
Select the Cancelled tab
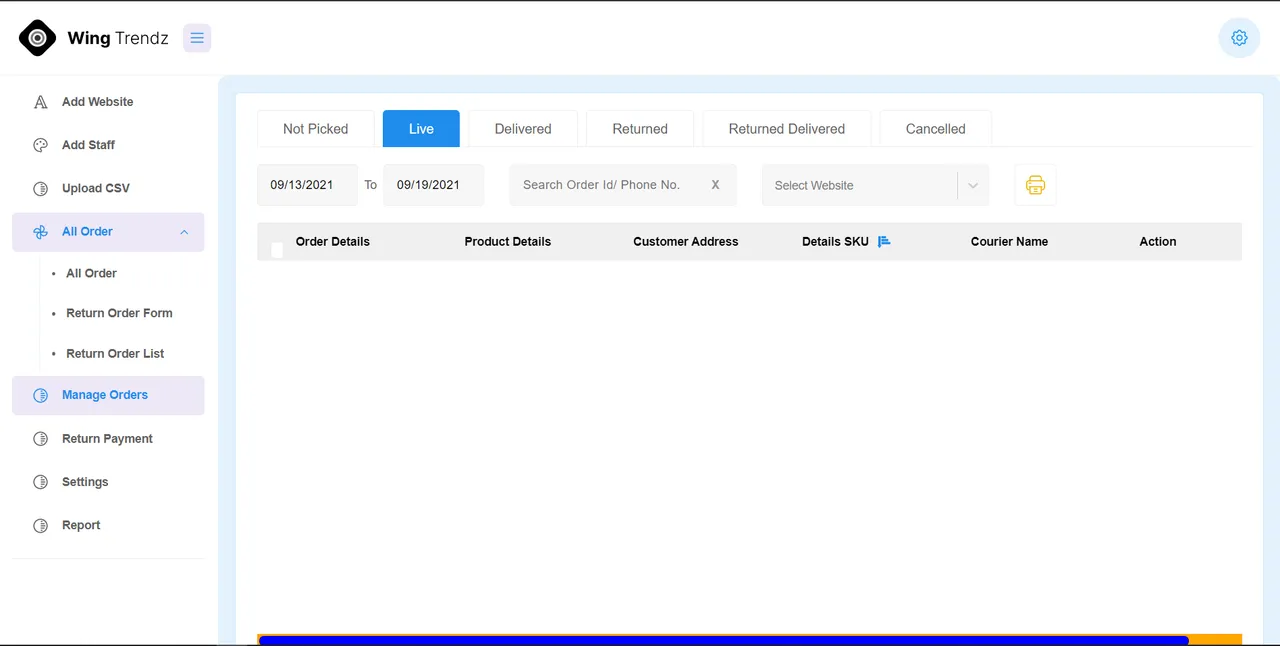pos(936,129)
